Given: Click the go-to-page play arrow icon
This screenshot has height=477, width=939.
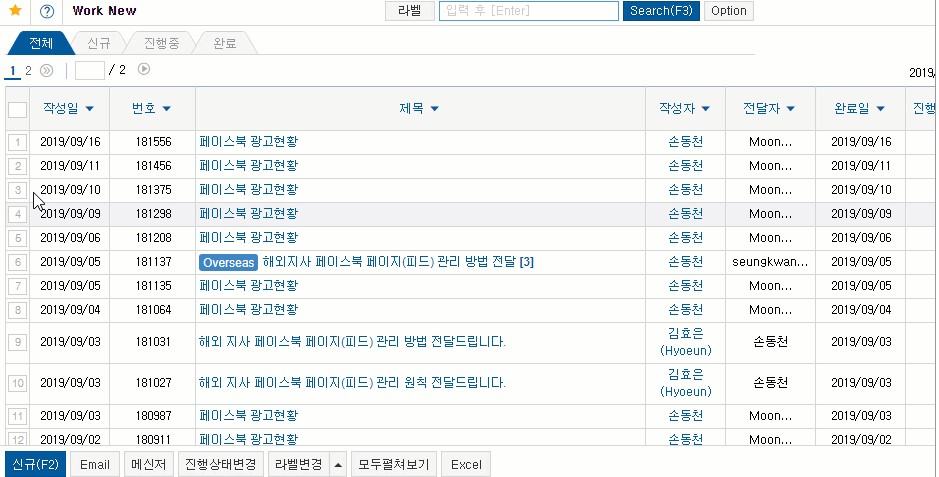Looking at the screenshot, I should click(144, 69).
